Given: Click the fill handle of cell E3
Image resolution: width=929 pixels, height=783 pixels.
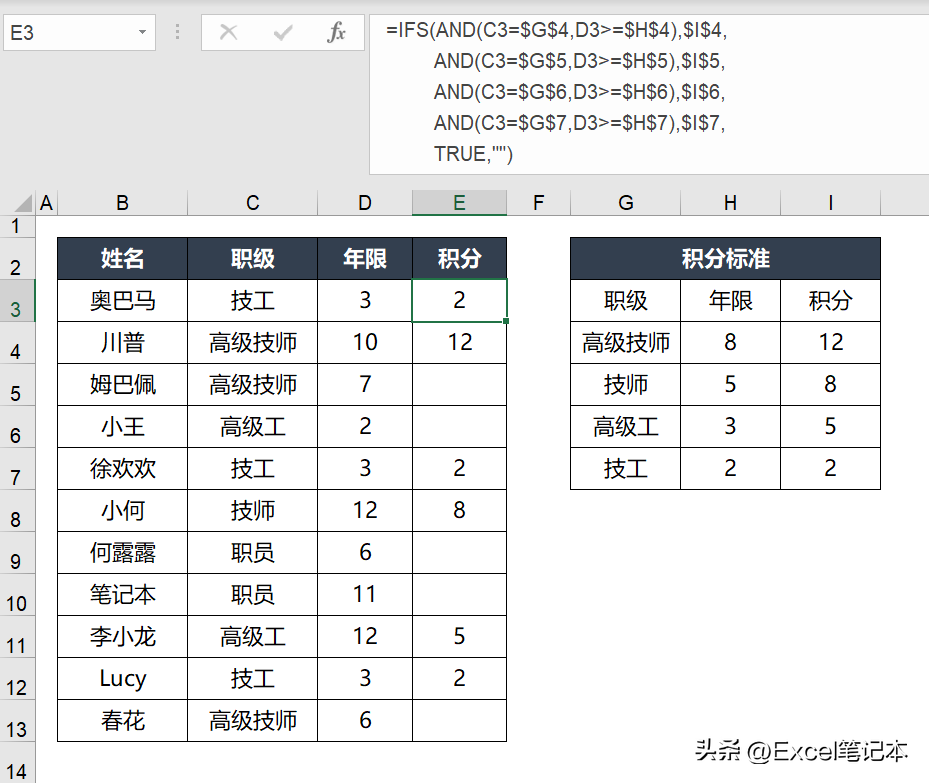Looking at the screenshot, I should 506,321.
